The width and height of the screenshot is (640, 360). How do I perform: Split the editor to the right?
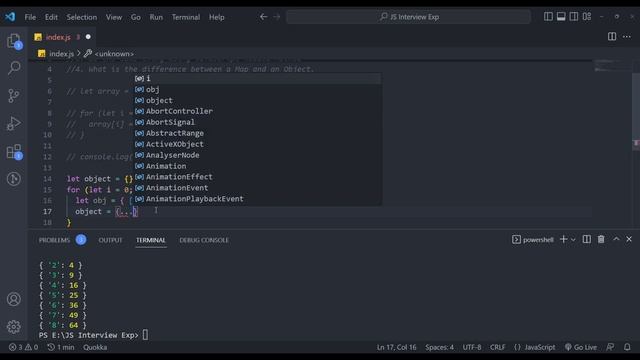tap(612, 37)
